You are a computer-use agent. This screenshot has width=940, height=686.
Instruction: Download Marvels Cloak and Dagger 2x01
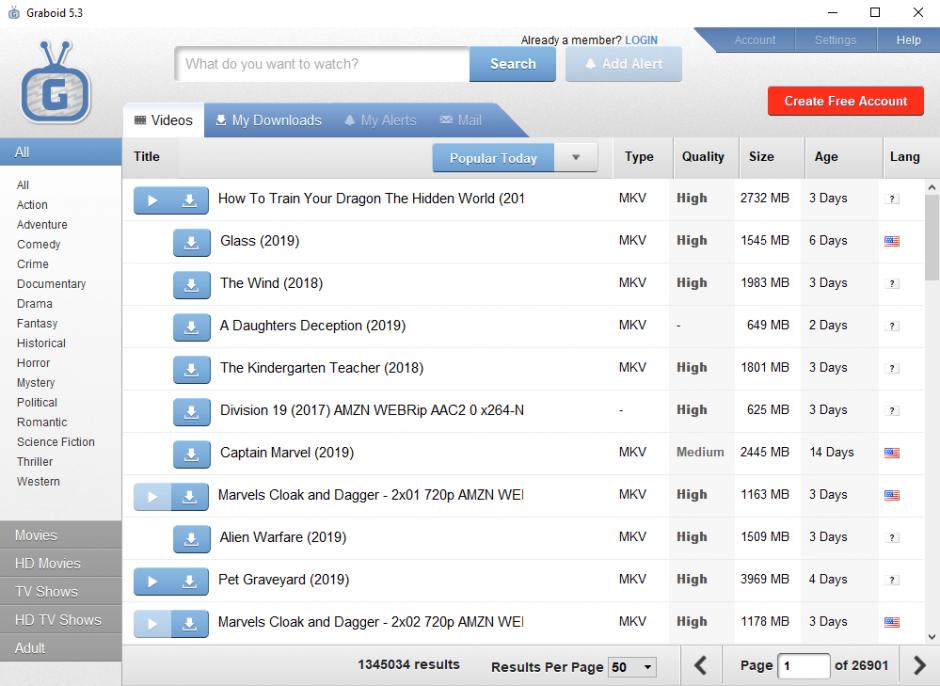pyautogui.click(x=189, y=497)
